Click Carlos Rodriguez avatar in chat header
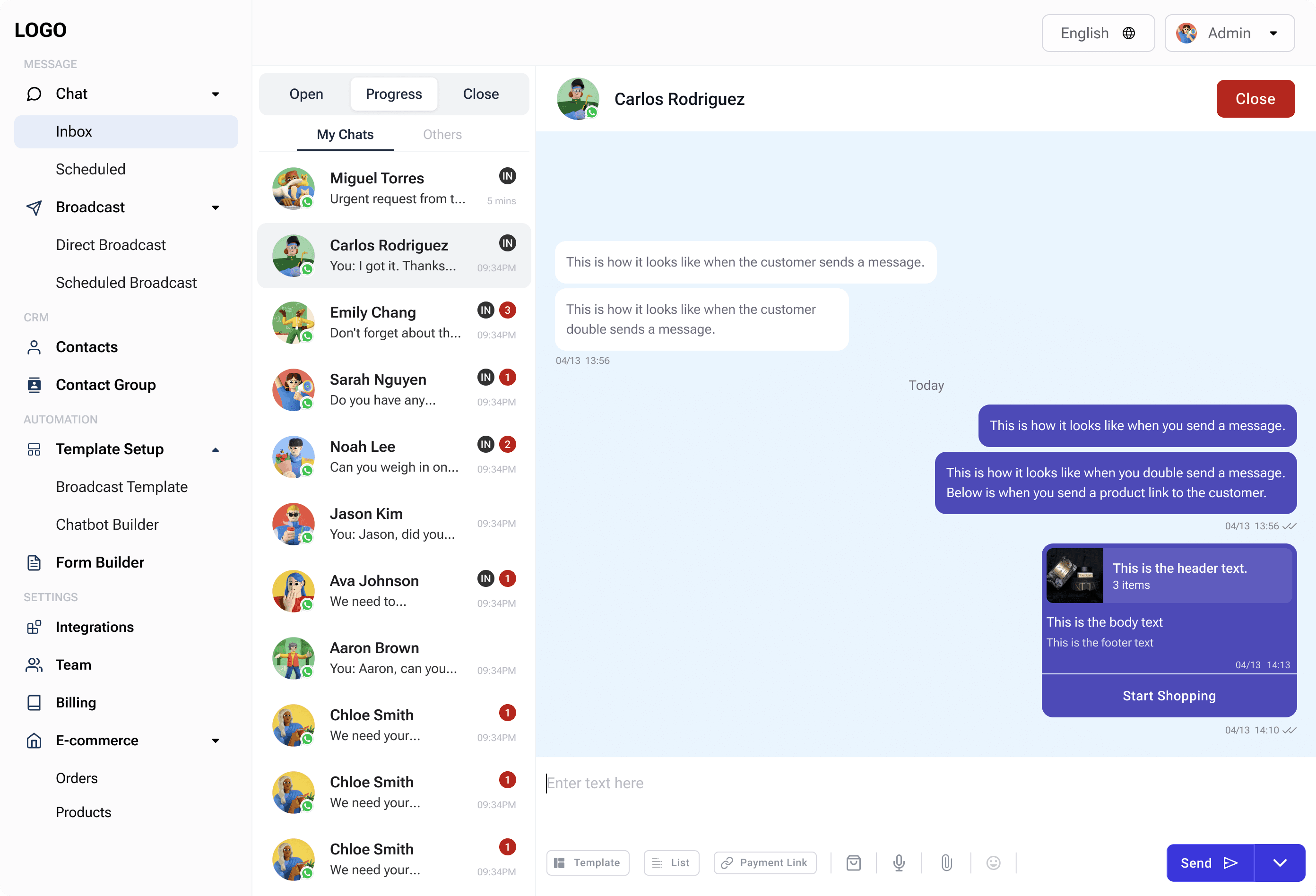The image size is (1316, 896). click(578, 99)
